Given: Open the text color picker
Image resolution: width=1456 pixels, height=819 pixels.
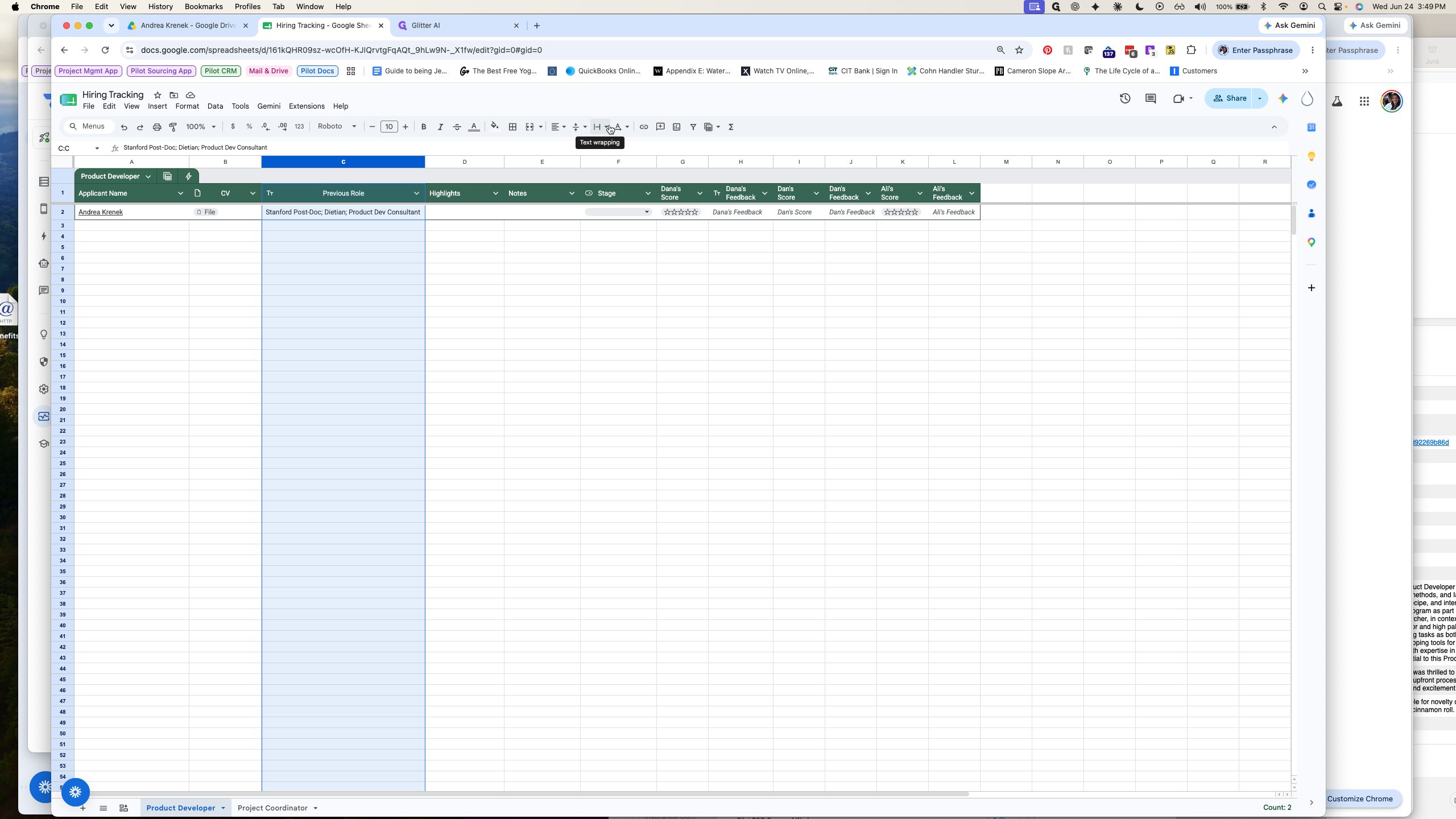Looking at the screenshot, I should pyautogui.click(x=473, y=127).
